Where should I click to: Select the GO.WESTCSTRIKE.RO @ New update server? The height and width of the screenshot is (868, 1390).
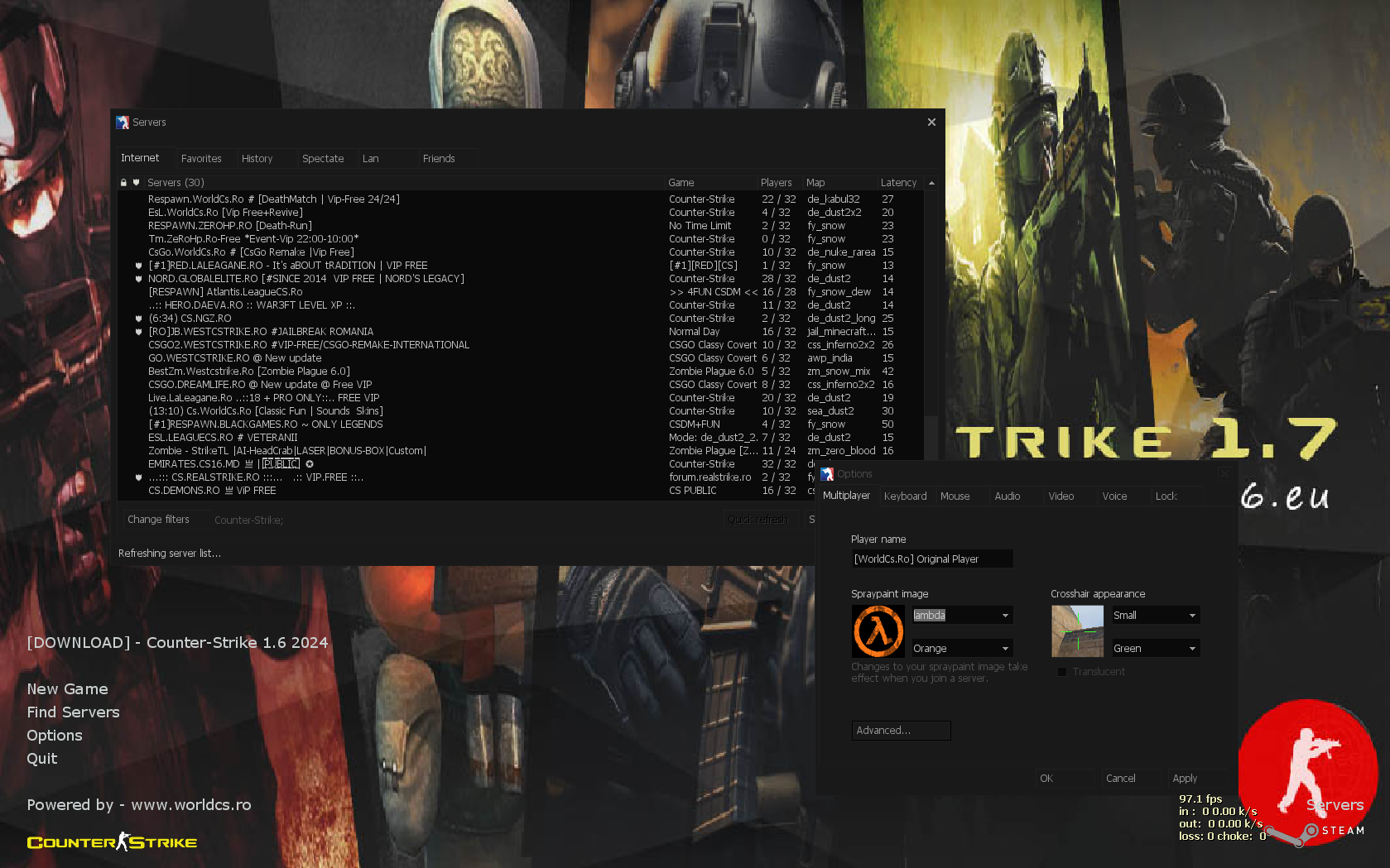[x=521, y=358]
